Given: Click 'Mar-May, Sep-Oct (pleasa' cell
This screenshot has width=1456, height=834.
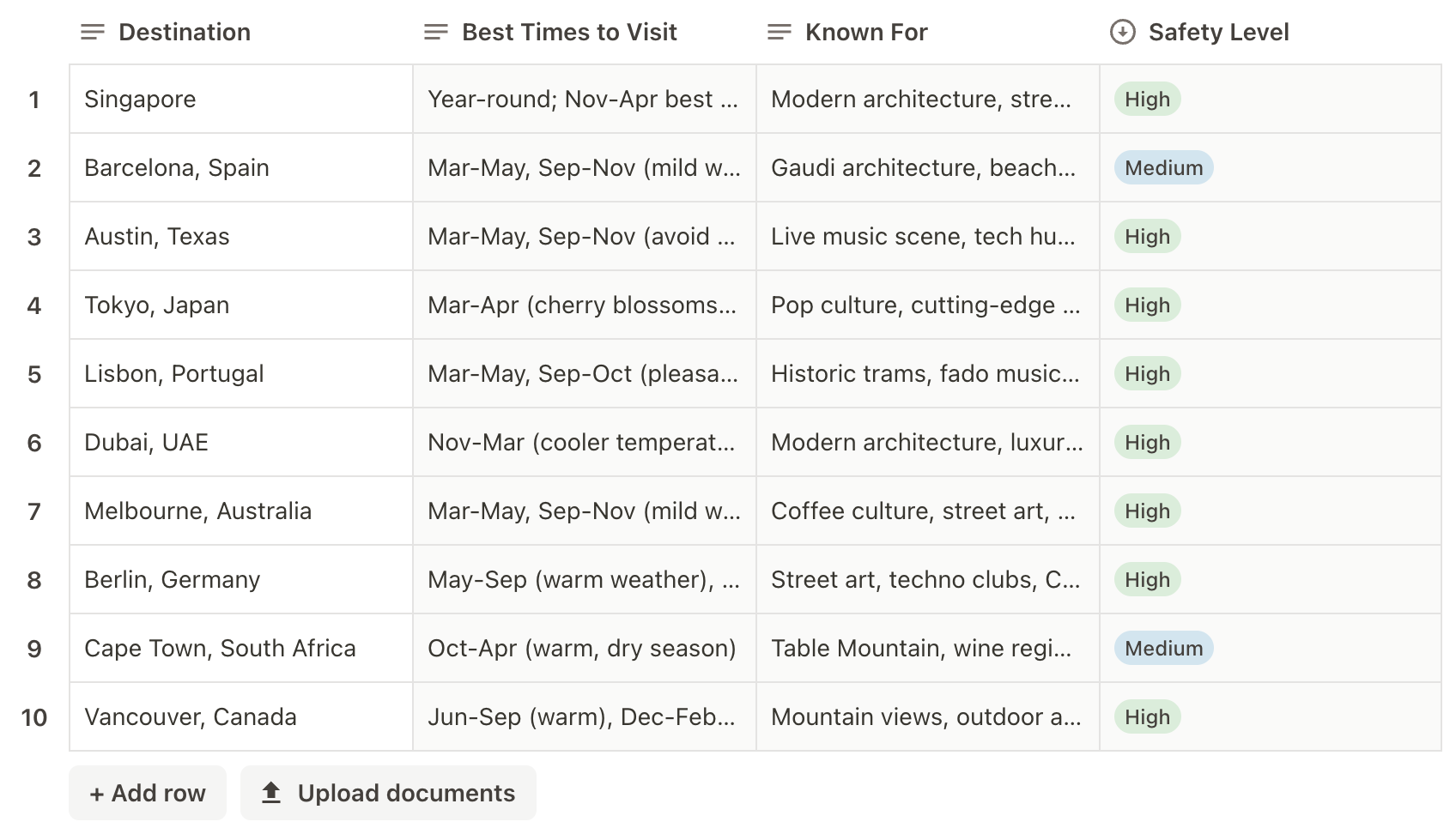Looking at the screenshot, I should 585,374.
